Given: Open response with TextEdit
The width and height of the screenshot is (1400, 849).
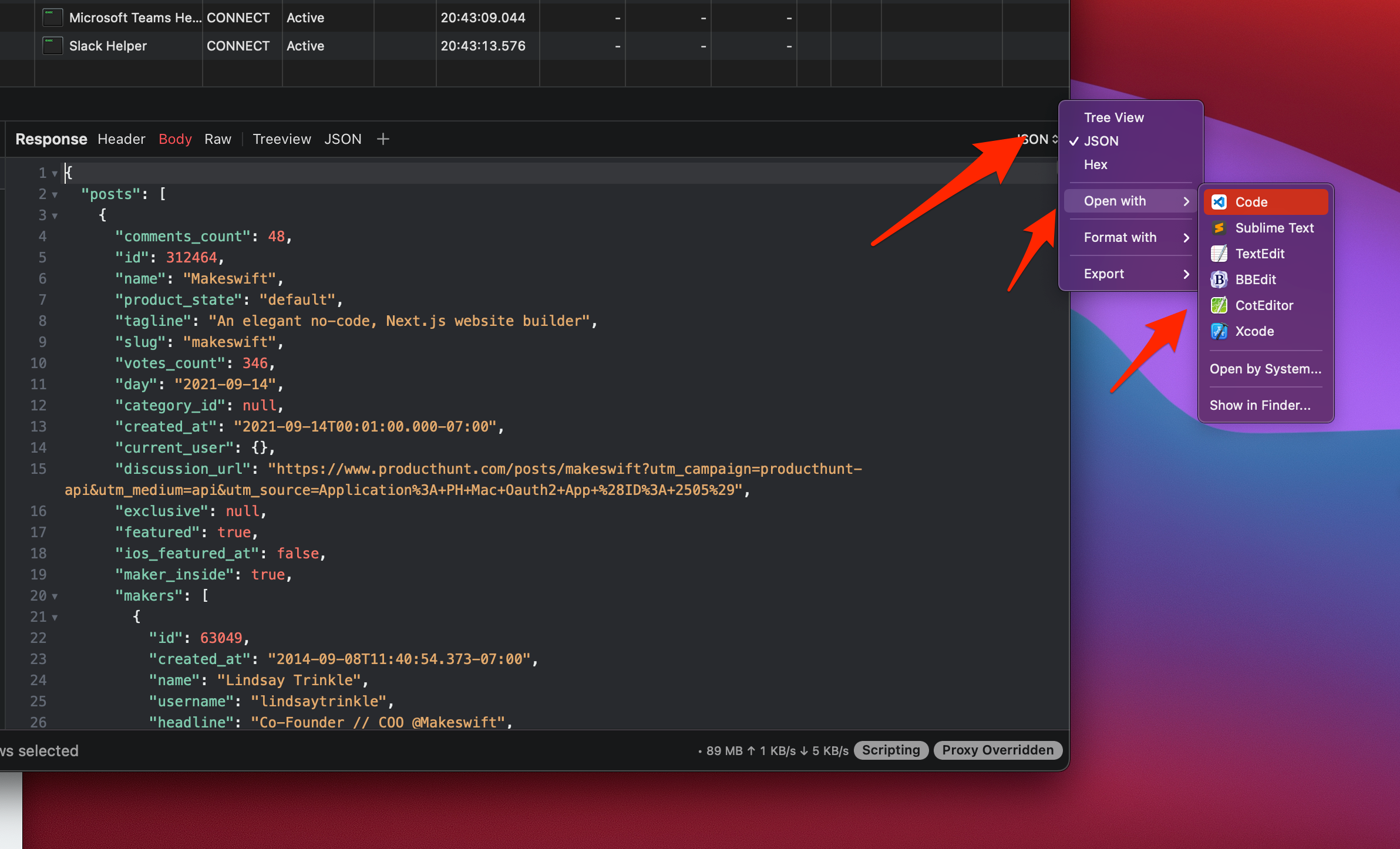Looking at the screenshot, I should pyautogui.click(x=1266, y=254).
